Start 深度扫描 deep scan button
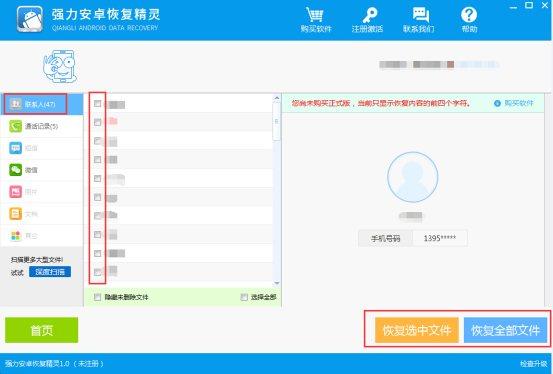This screenshot has height=374, width=553. (x=50, y=272)
